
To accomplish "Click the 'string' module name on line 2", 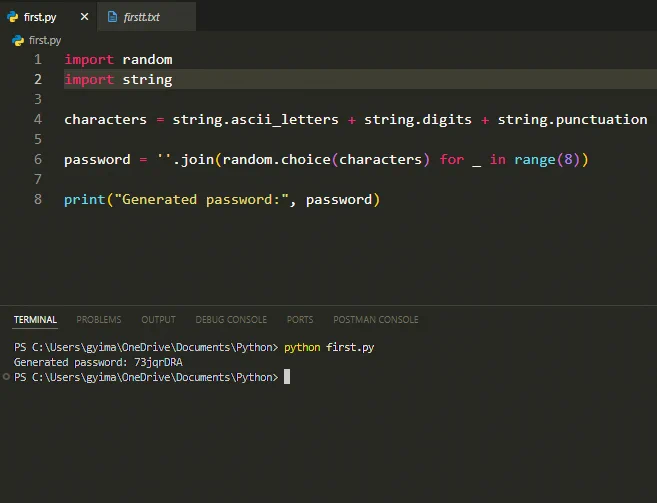I will [x=147, y=80].
